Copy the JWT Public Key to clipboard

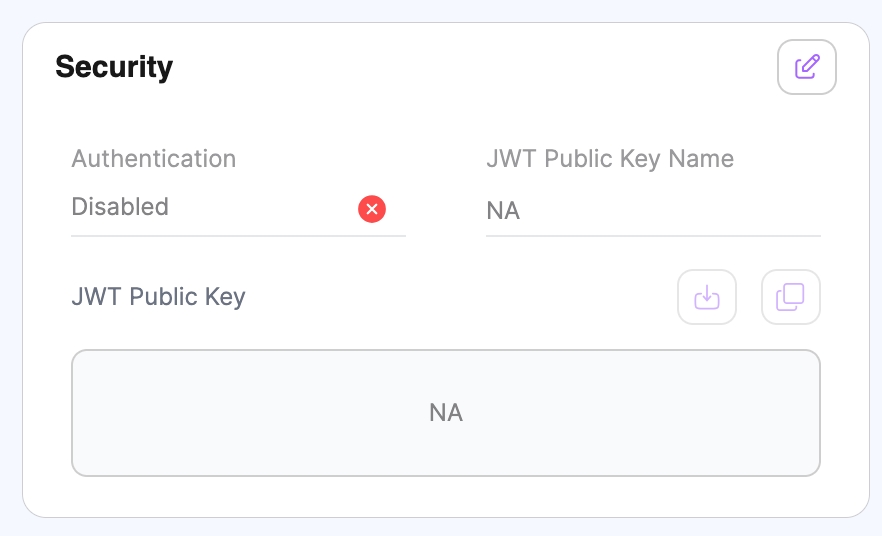(x=791, y=297)
